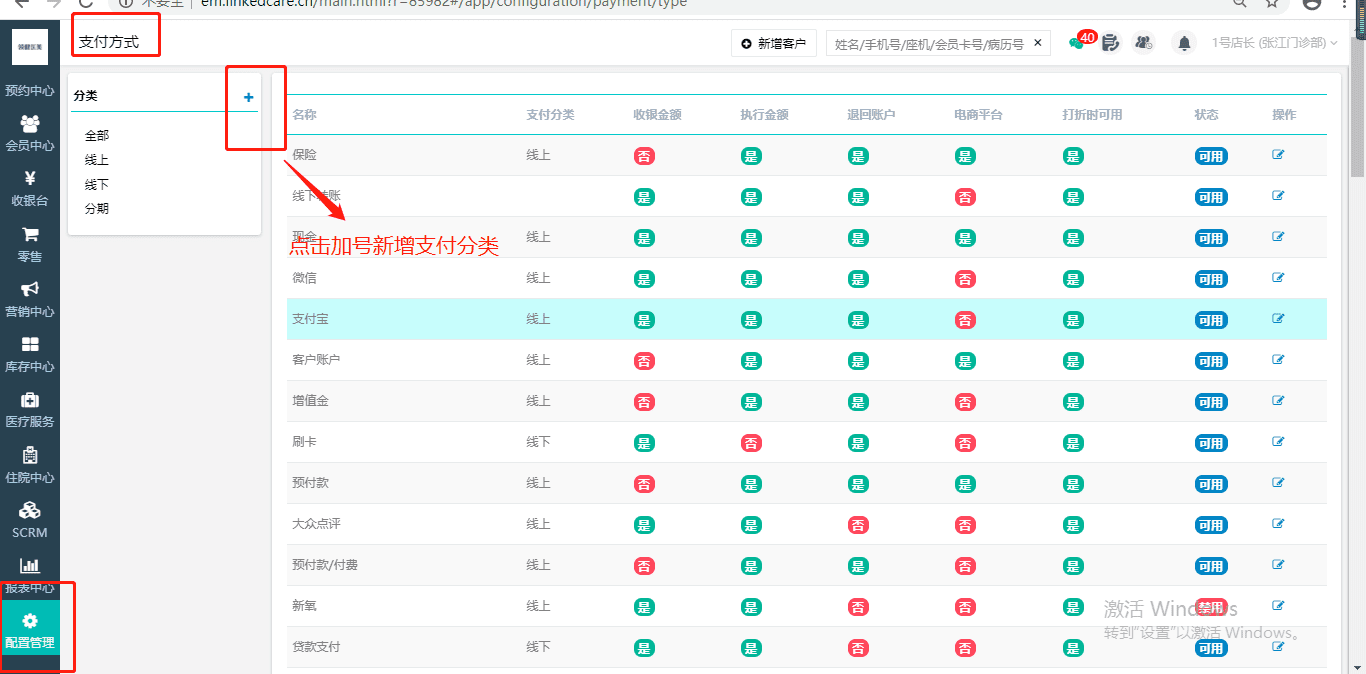This screenshot has width=1366, height=674.
Task: Click the plus icon to add category
Action: [x=249, y=97]
